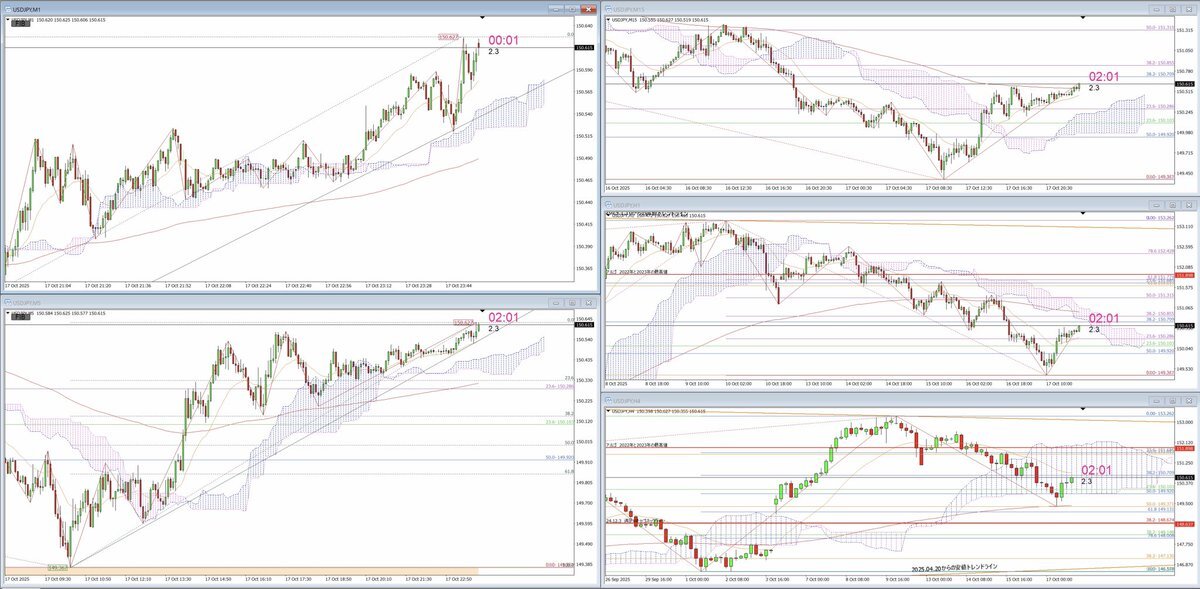Viewport: 1200px width, 589px height.
Task: Close the USDJPY,H1 chart window
Action: (1189, 205)
